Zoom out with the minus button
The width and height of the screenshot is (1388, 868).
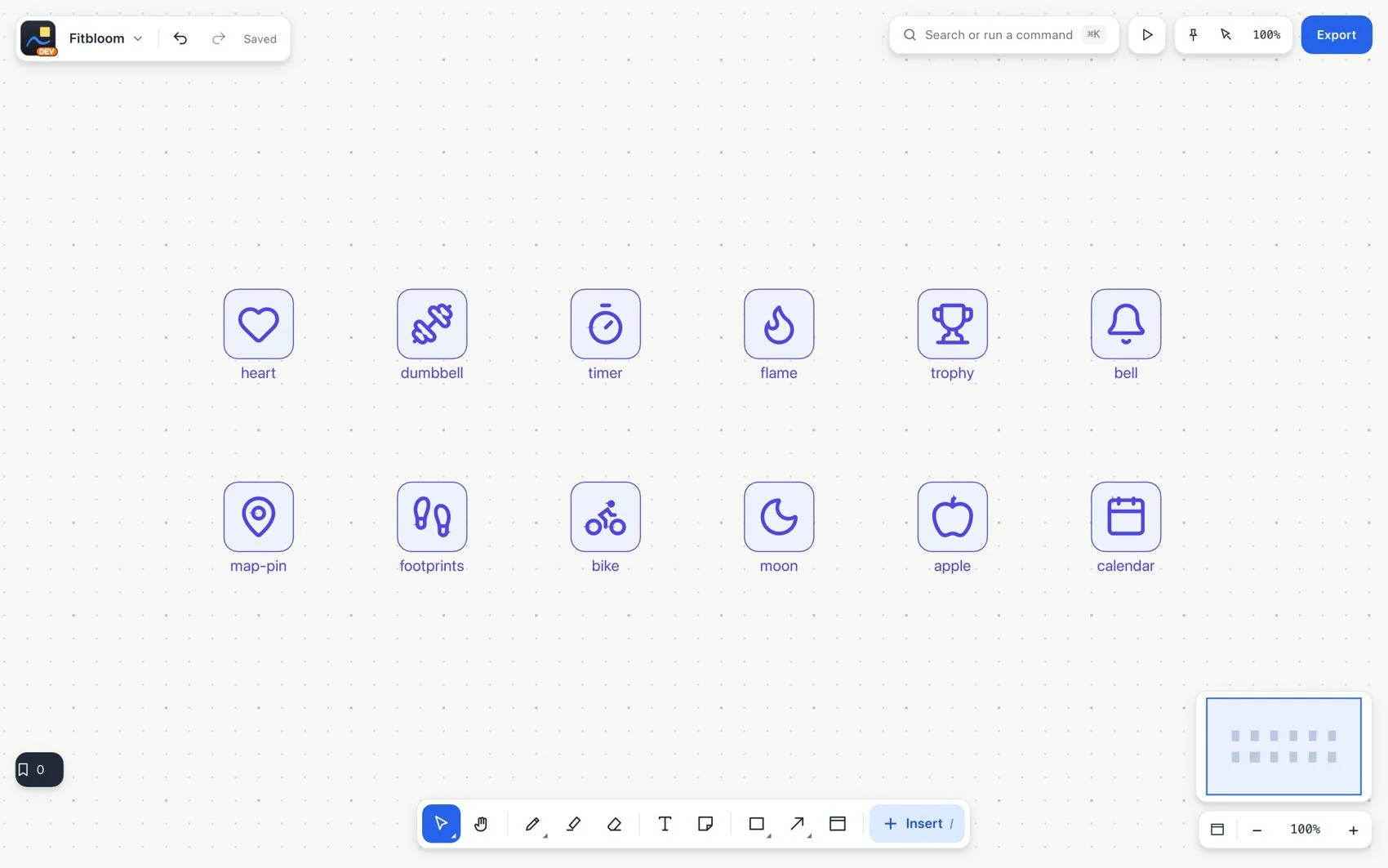click(x=1257, y=830)
